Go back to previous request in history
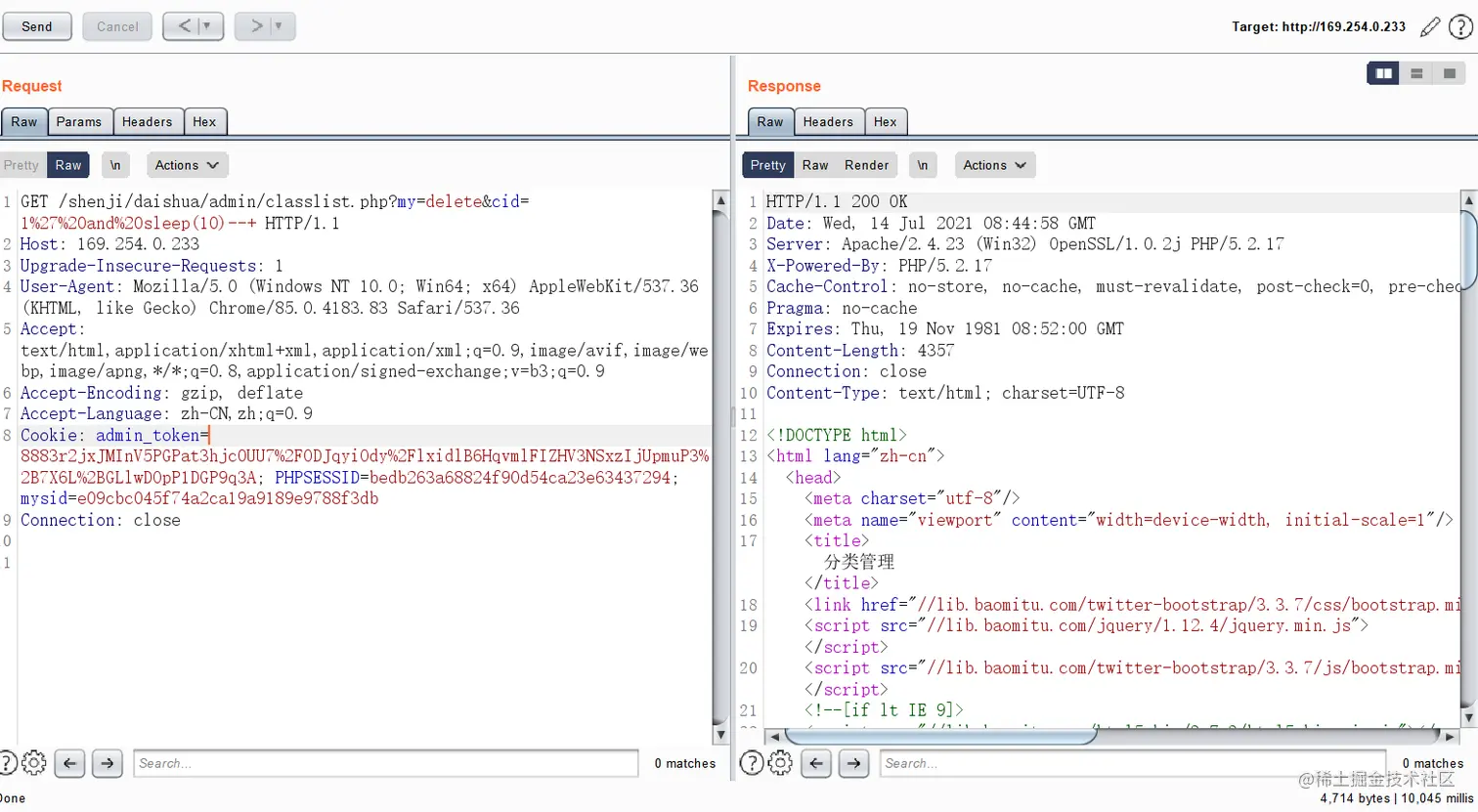This screenshot has width=1478, height=812. pyautogui.click(x=185, y=26)
